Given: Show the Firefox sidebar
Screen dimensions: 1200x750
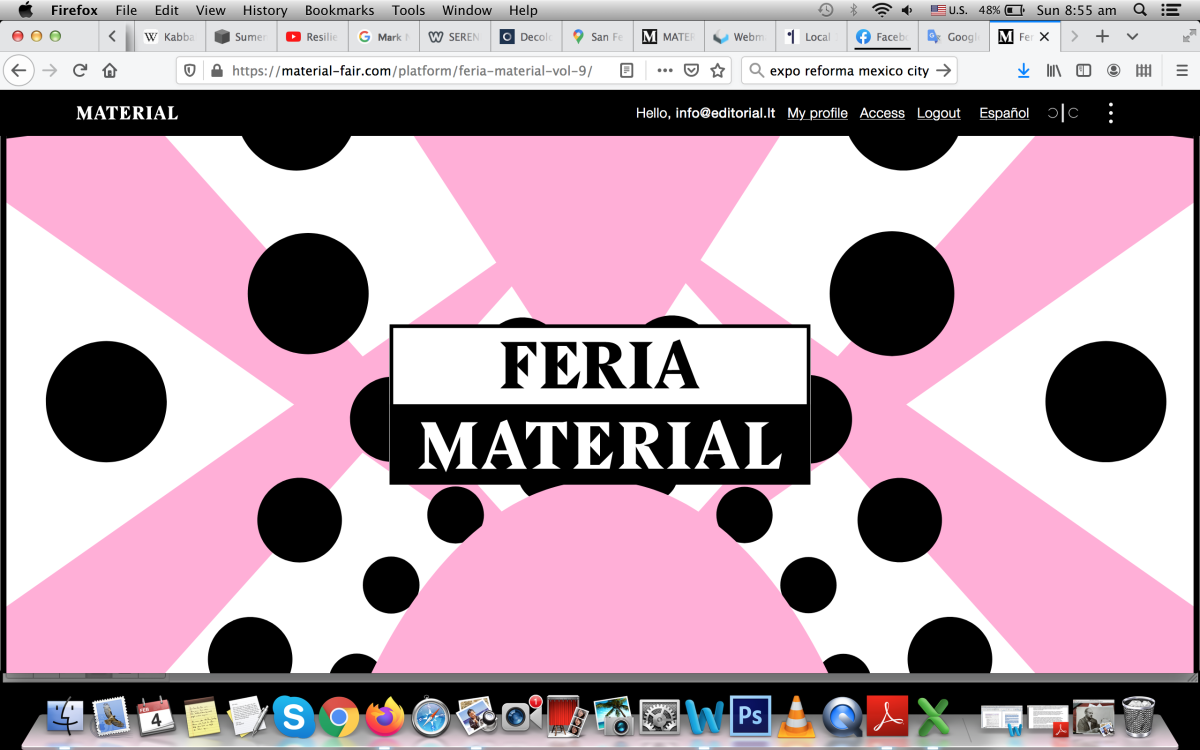Looking at the screenshot, I should [x=1083, y=71].
